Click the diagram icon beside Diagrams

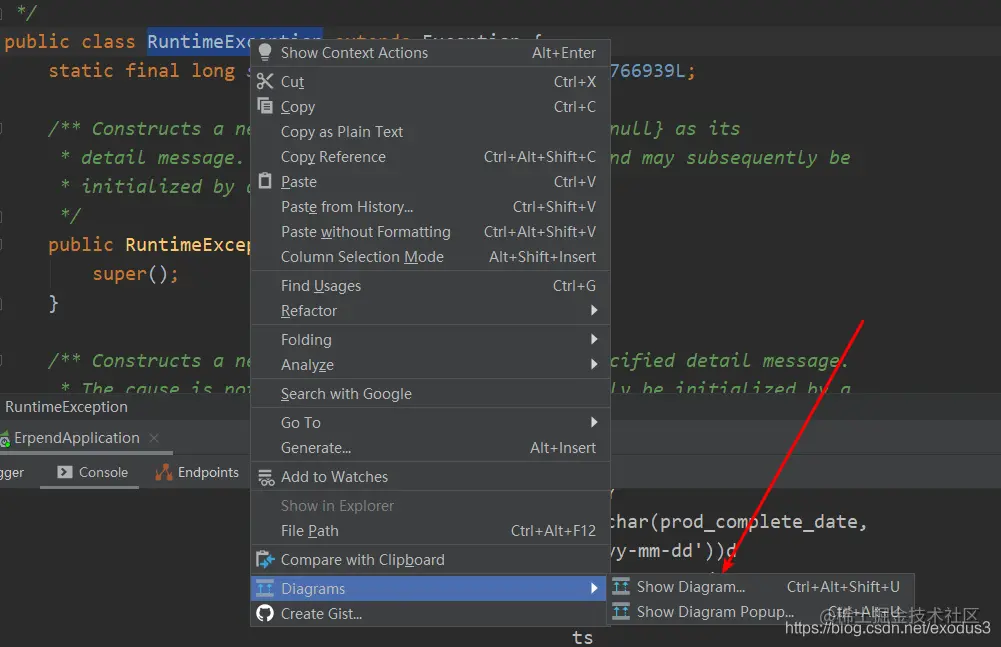pos(265,588)
